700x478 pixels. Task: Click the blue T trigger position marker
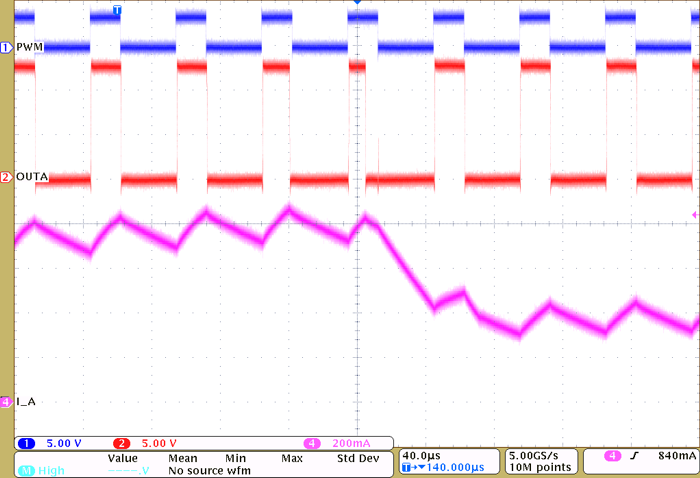[x=117, y=10]
